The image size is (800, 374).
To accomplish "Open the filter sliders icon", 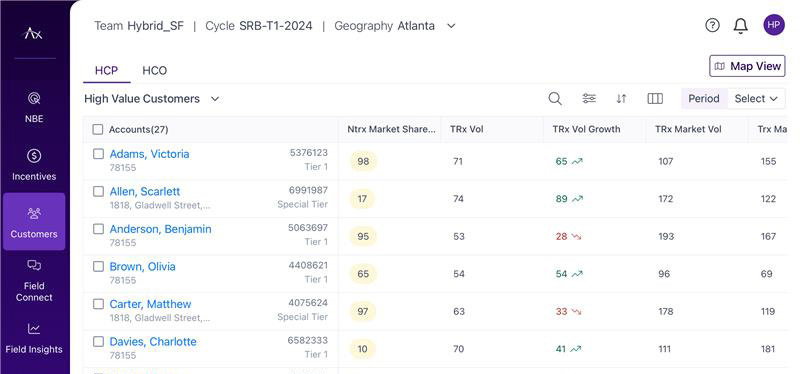I will 589,98.
